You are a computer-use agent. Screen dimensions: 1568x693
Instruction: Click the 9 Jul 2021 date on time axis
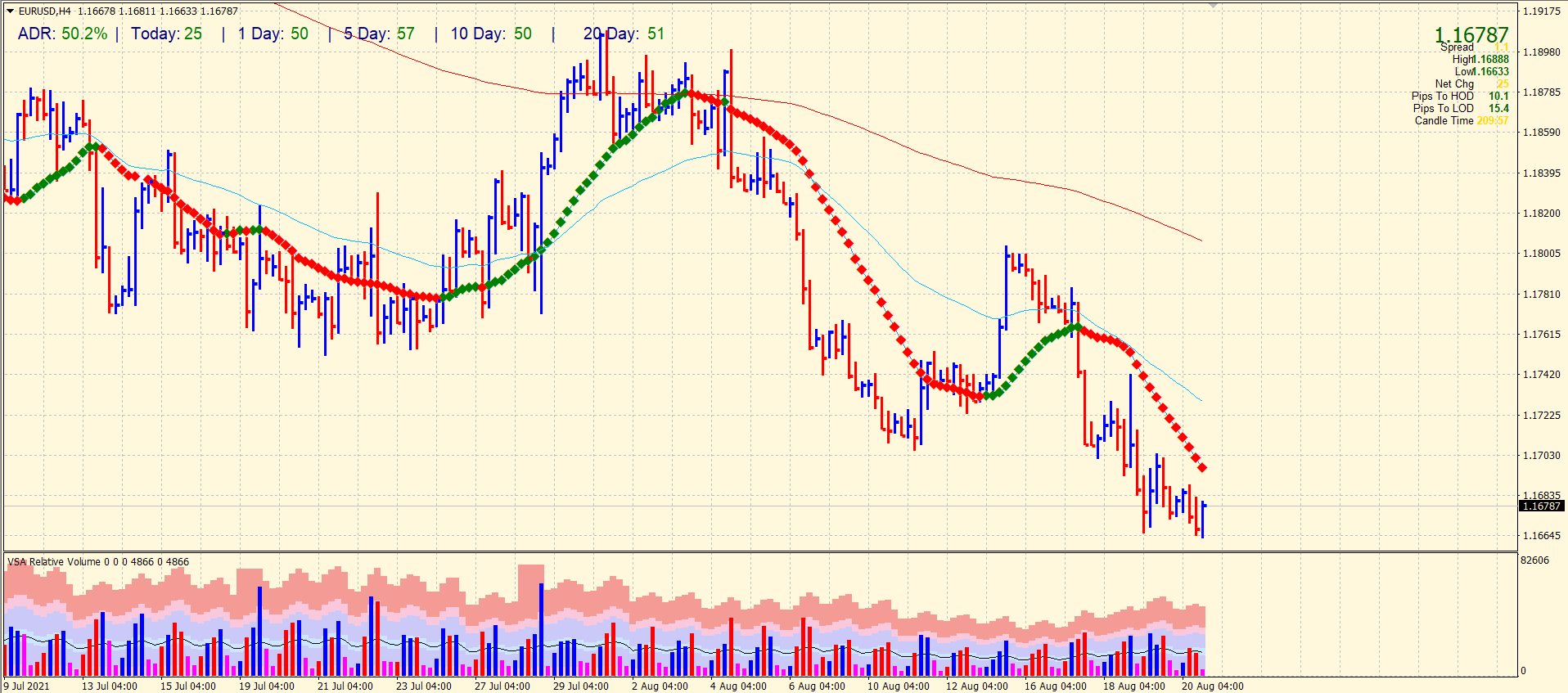click(x=27, y=686)
